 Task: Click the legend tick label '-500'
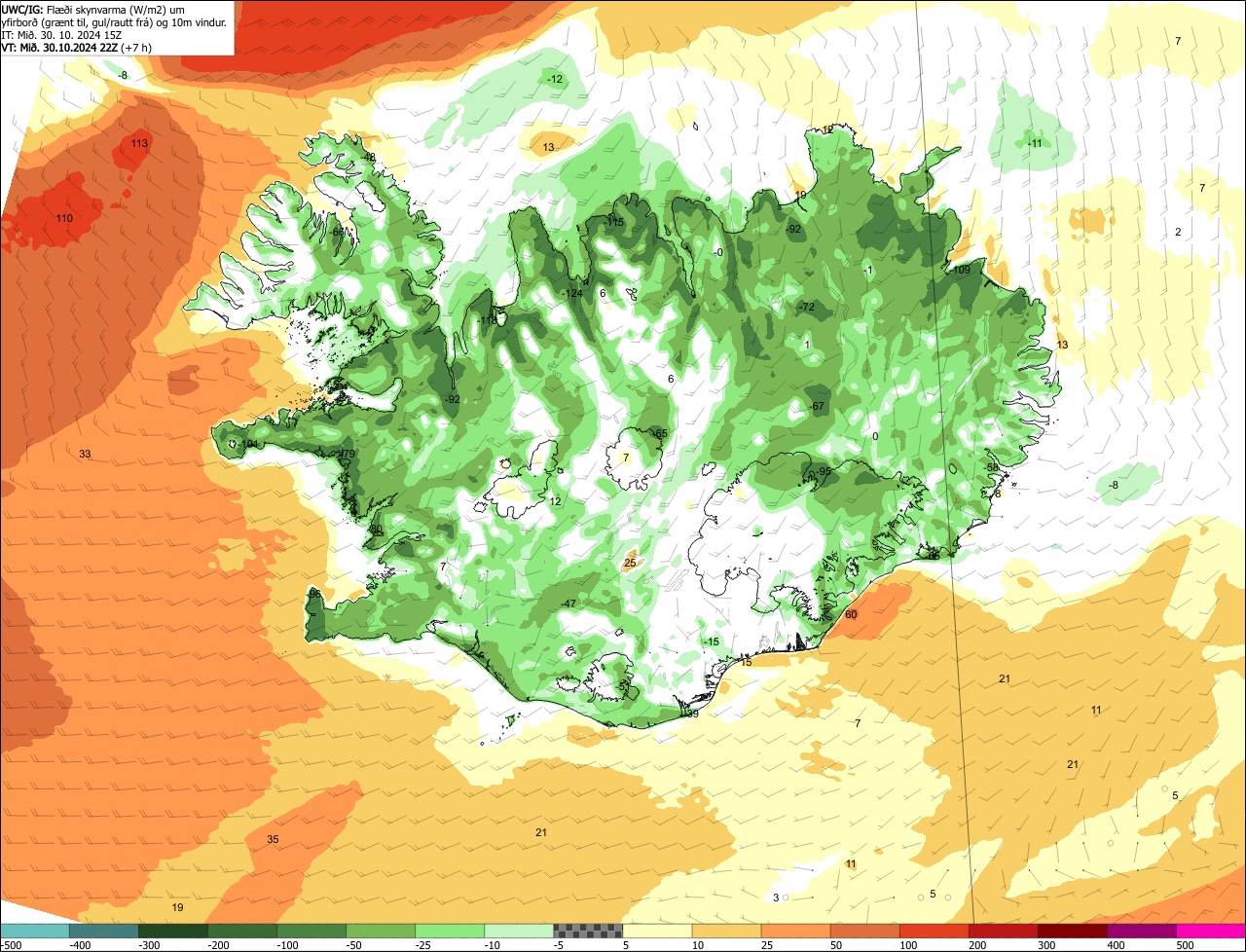11,945
